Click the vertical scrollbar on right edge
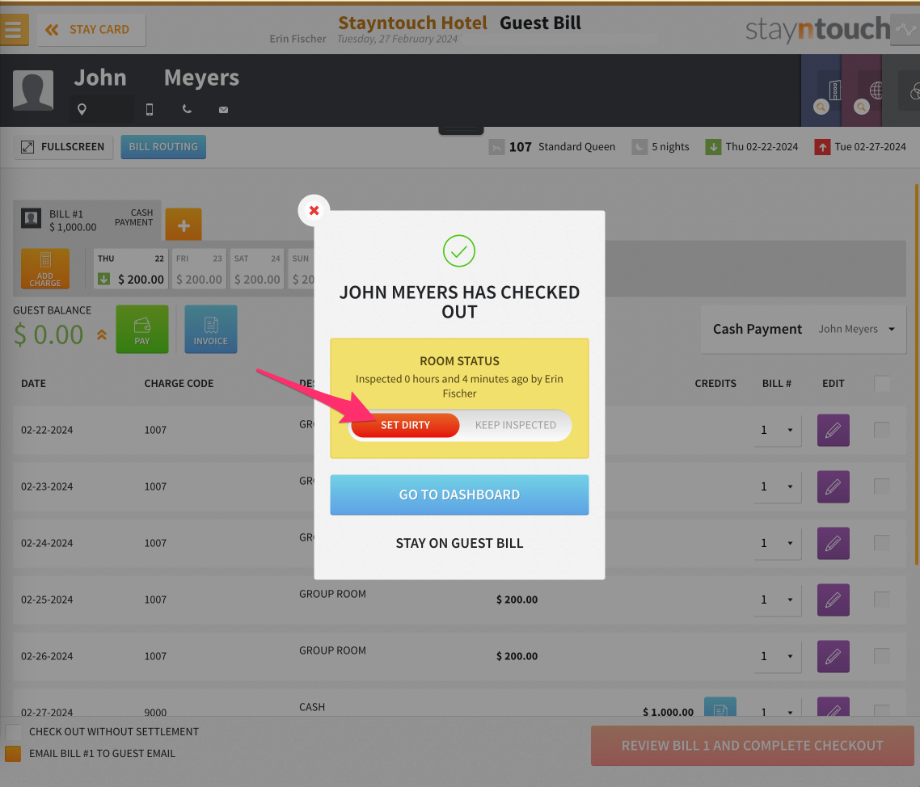This screenshot has height=787, width=920. pyautogui.click(x=916, y=375)
